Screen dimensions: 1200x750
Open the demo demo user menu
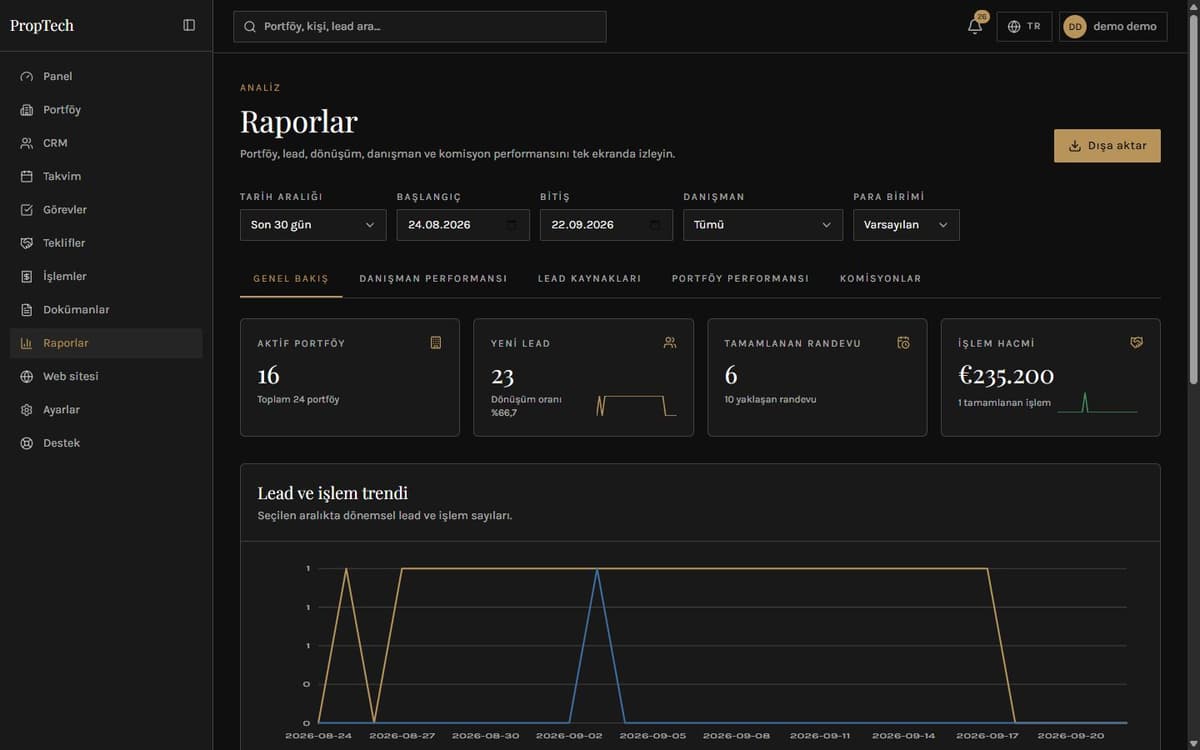click(1114, 27)
